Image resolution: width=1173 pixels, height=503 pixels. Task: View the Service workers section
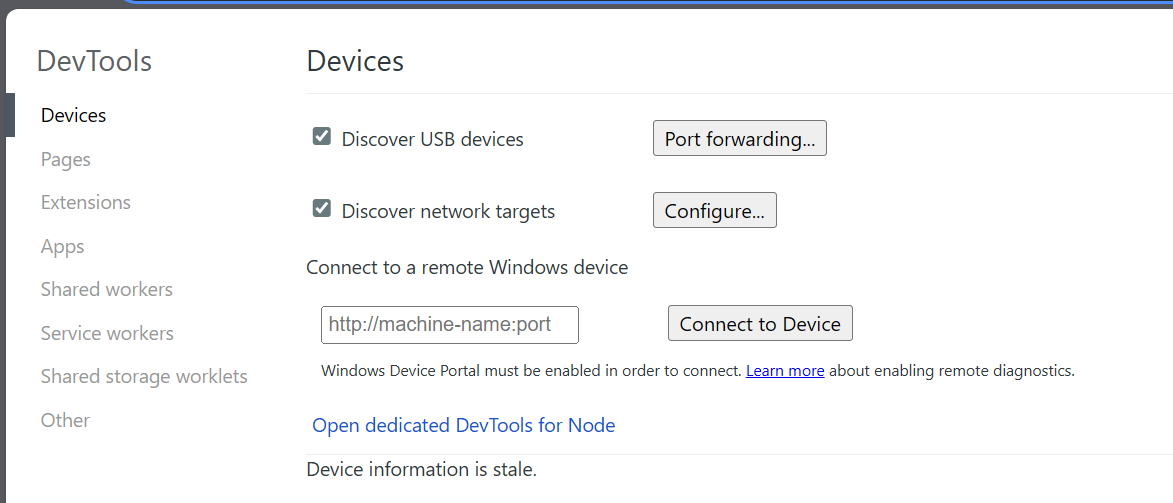[x=107, y=333]
